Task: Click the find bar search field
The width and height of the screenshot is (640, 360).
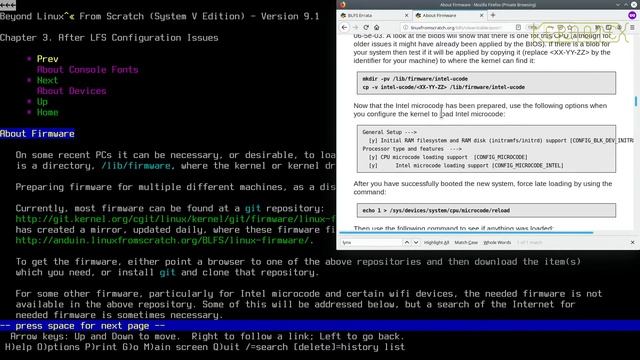Action: click(x=371, y=242)
